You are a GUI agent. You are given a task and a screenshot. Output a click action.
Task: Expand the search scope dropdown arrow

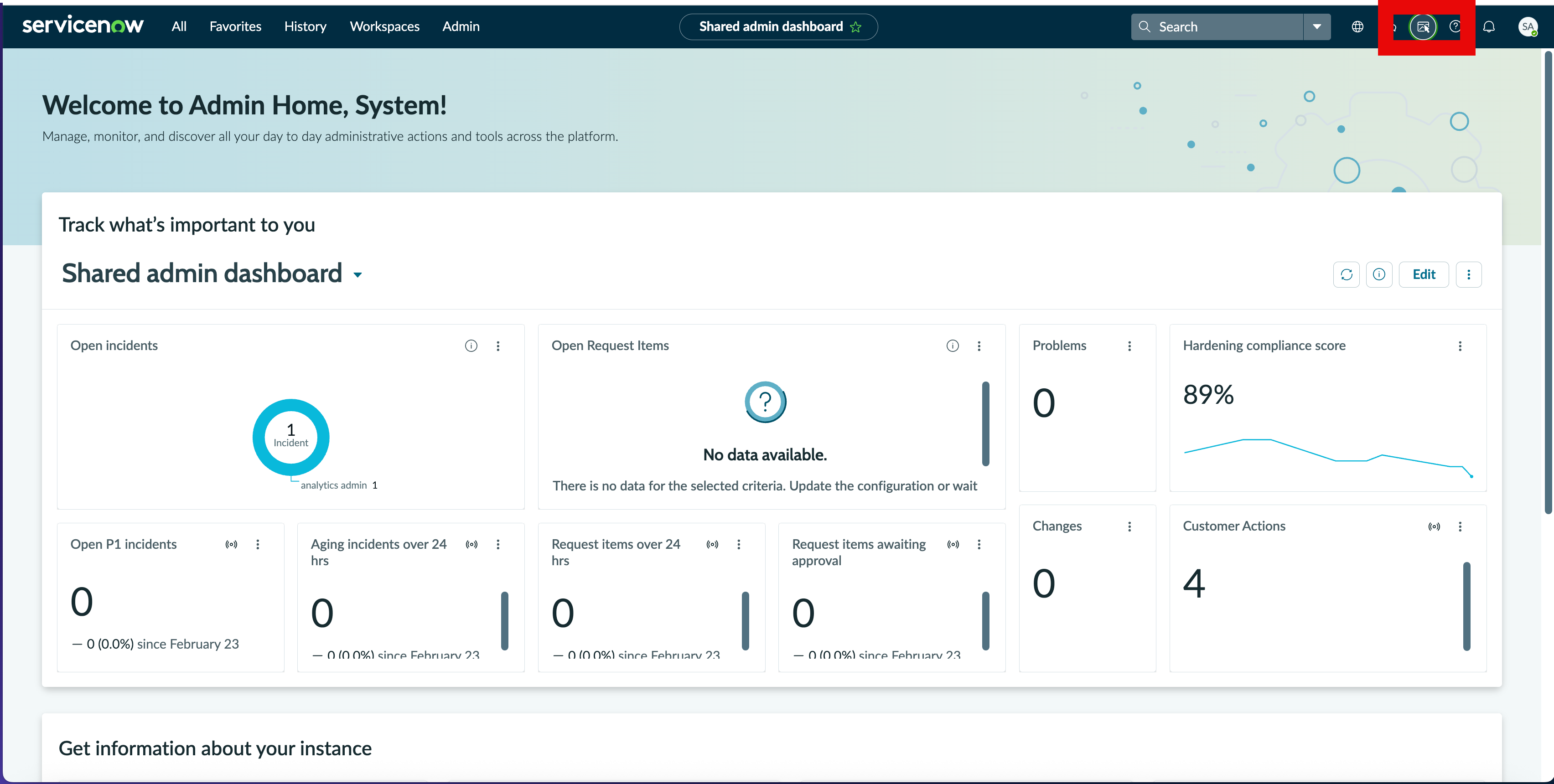(1317, 26)
